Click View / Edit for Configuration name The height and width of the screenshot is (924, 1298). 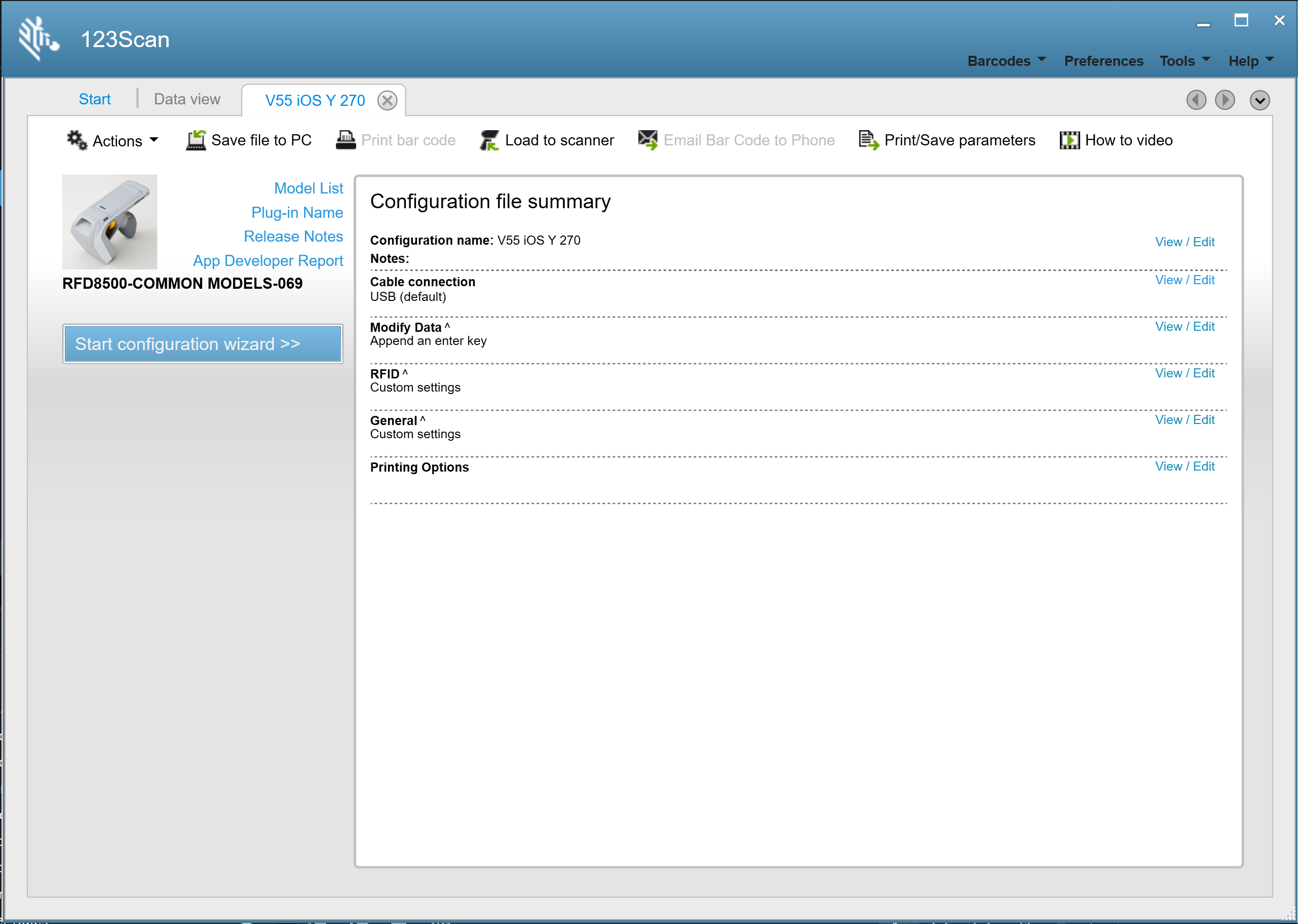(x=1184, y=242)
